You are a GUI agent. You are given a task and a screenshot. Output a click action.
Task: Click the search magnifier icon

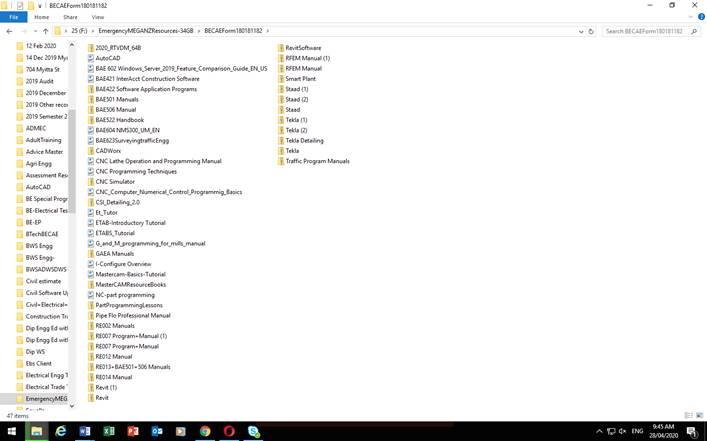(694, 31)
